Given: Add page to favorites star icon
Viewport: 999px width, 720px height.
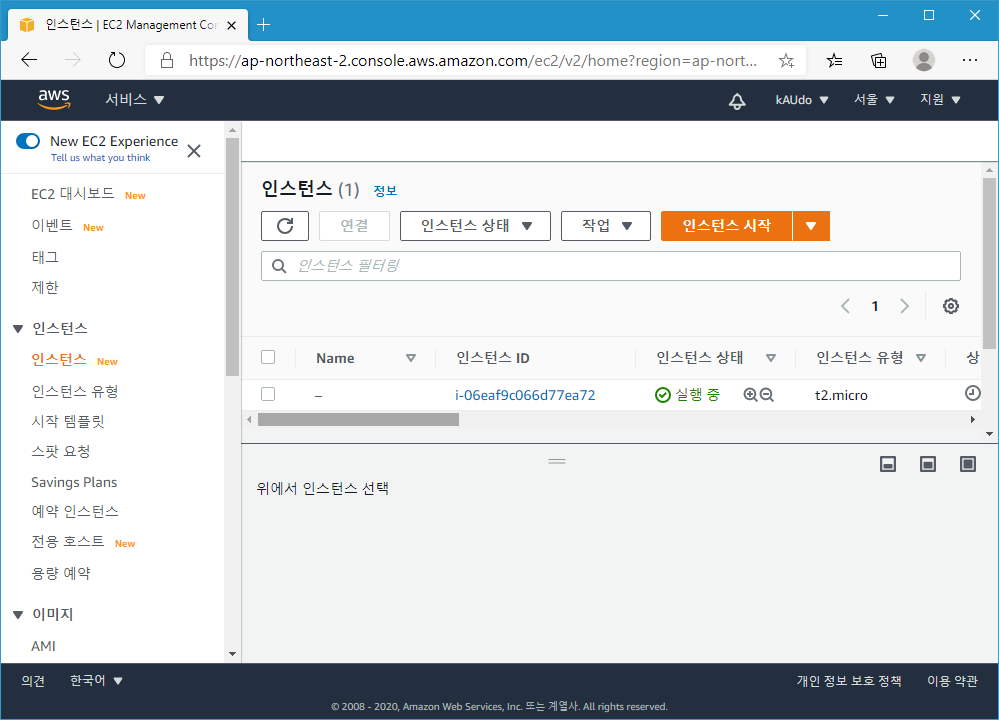Looking at the screenshot, I should pyautogui.click(x=786, y=61).
